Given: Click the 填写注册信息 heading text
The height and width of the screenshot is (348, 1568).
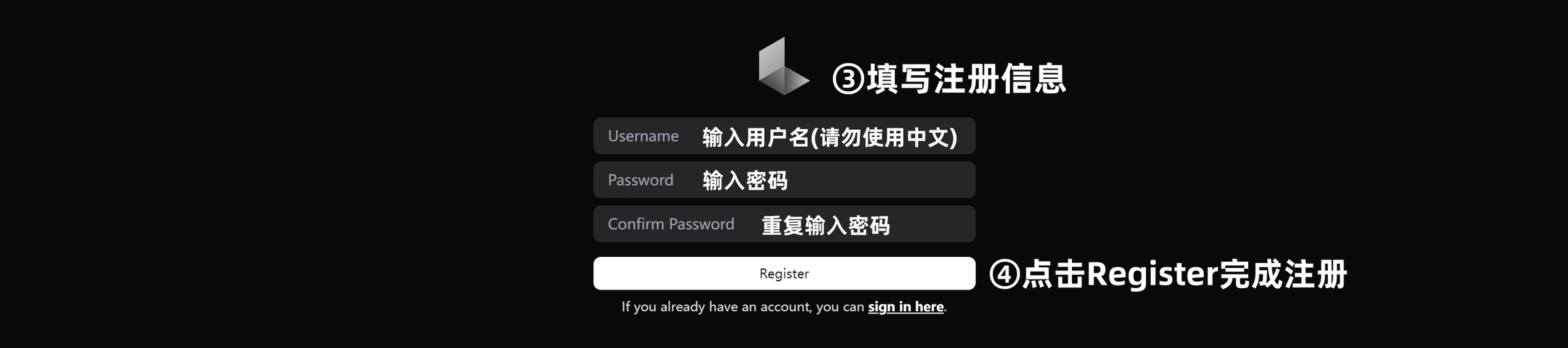Looking at the screenshot, I should click(x=966, y=78).
